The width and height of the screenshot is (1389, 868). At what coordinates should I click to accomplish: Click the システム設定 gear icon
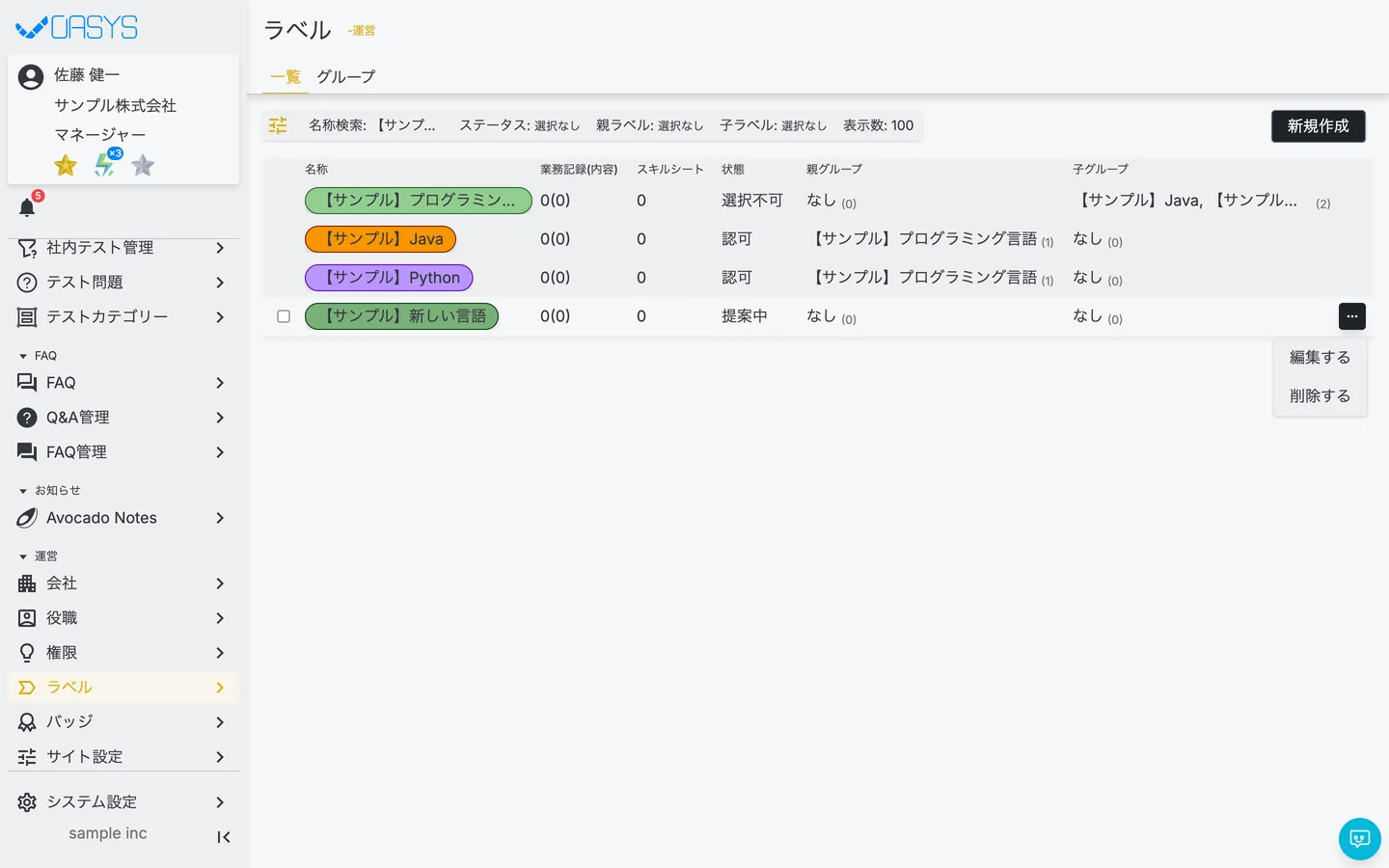27,802
